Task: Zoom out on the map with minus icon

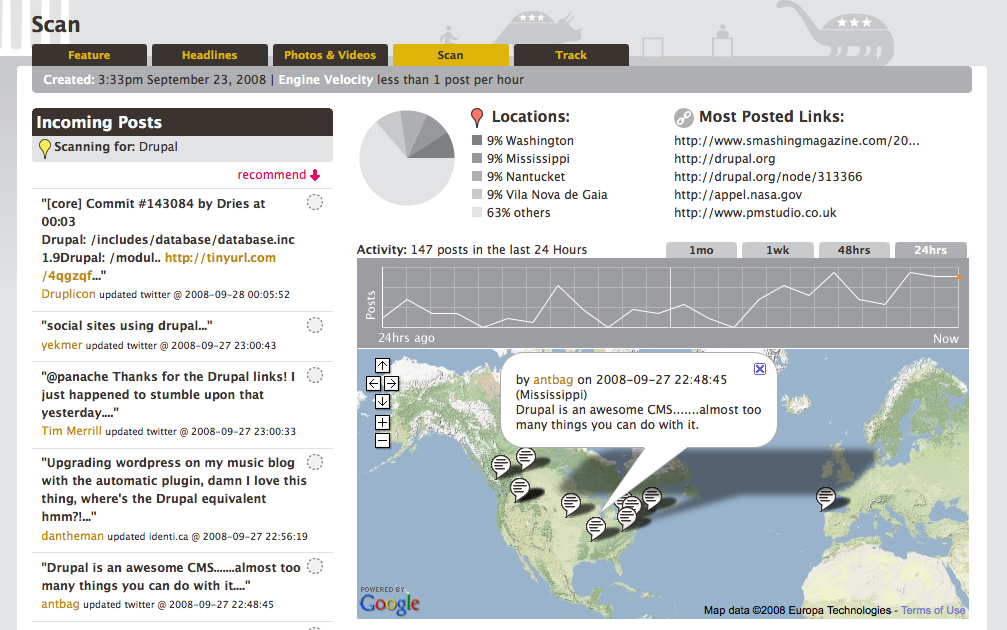Action: (x=381, y=439)
